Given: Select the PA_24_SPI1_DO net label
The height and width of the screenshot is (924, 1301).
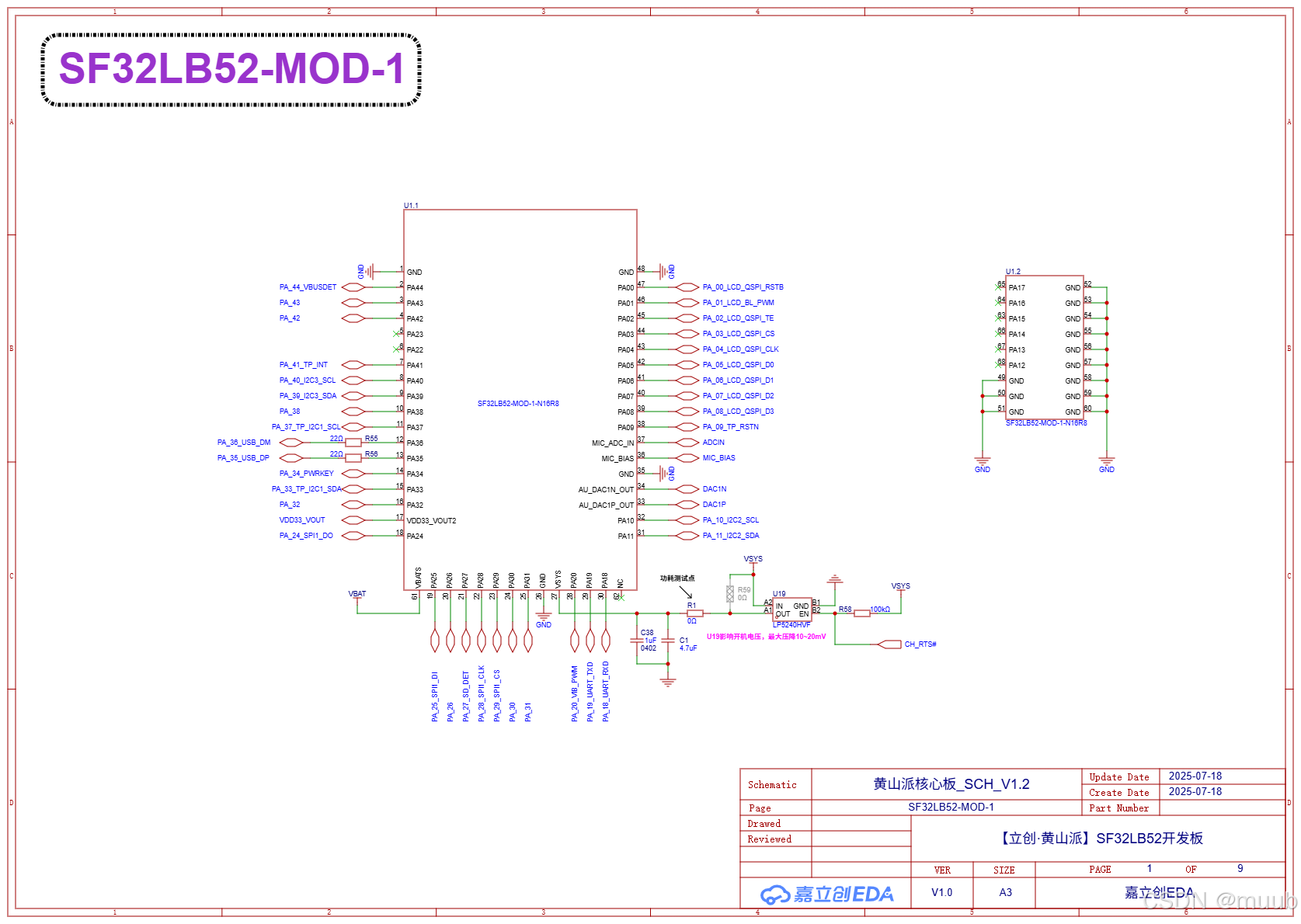Looking at the screenshot, I should [306, 536].
